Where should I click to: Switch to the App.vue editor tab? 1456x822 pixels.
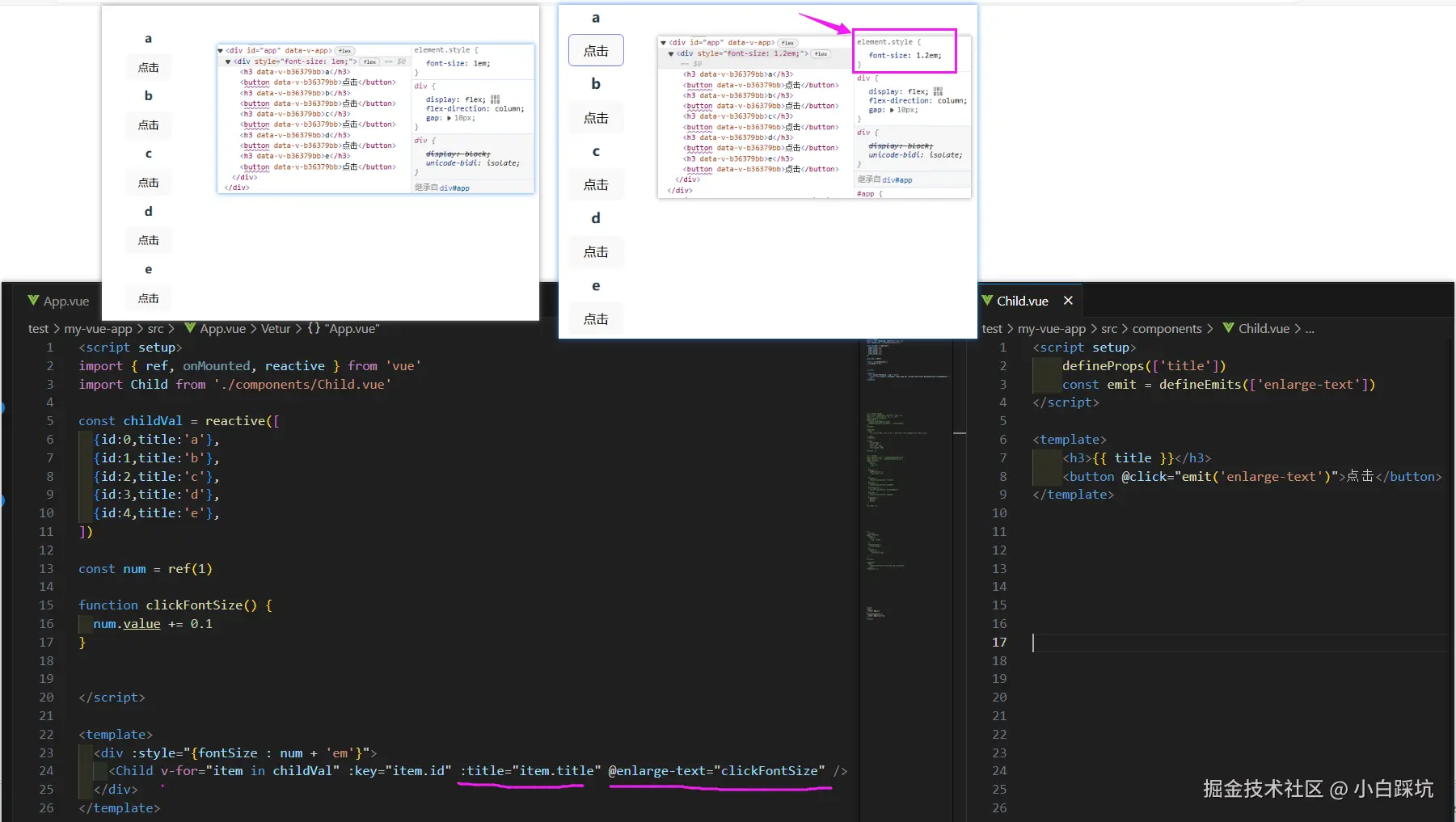pos(58,301)
